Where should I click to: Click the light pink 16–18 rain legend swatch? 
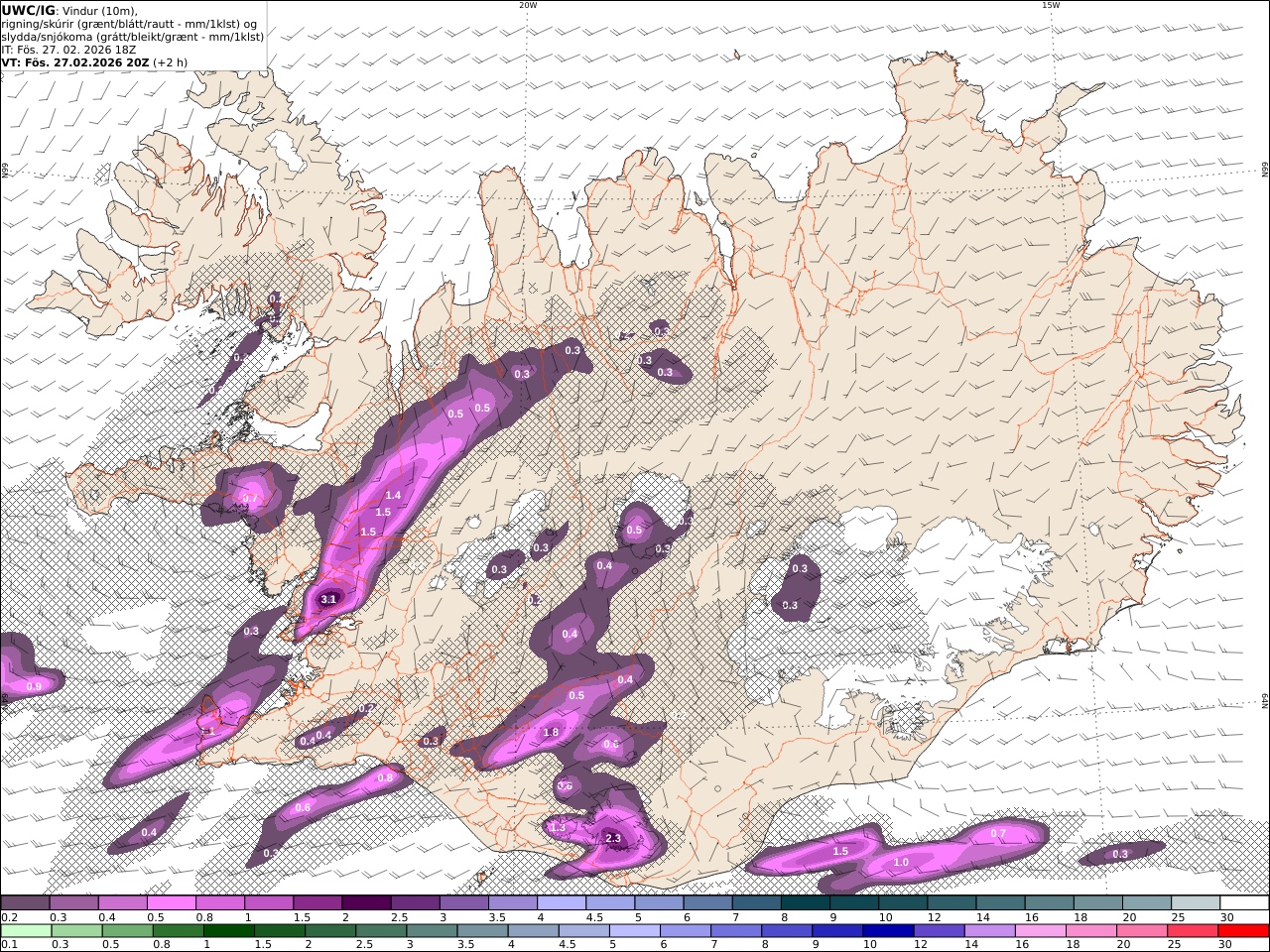pos(1040,930)
